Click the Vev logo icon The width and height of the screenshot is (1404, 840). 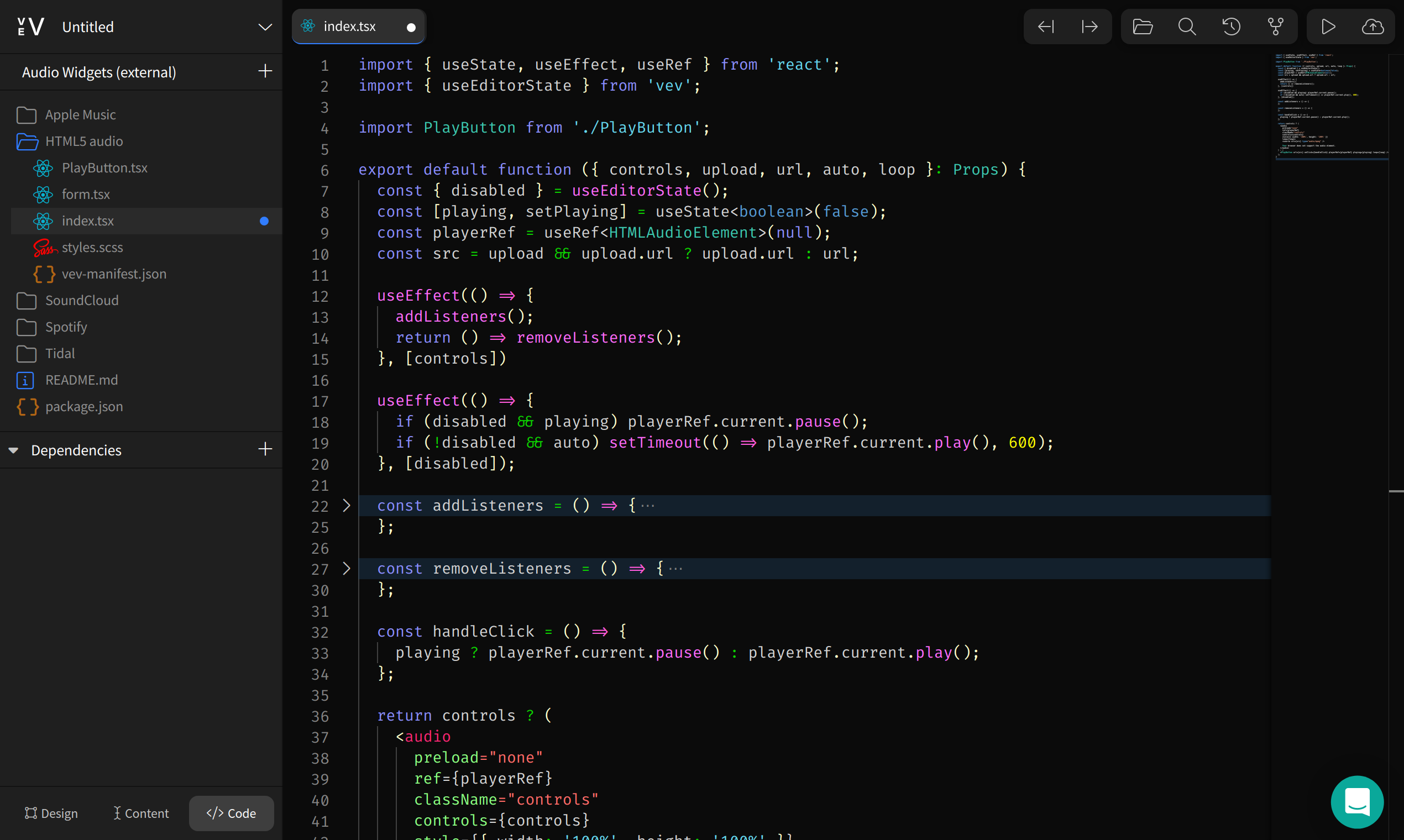click(x=30, y=27)
